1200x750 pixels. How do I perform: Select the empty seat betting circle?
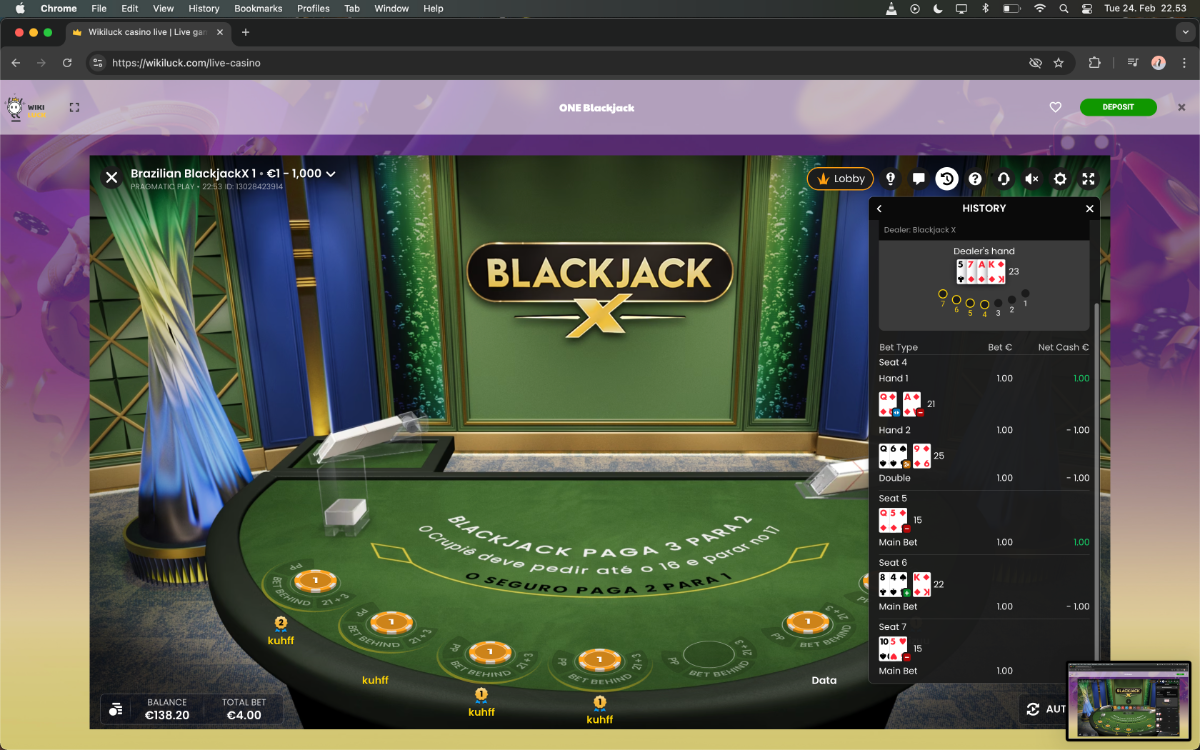707,657
